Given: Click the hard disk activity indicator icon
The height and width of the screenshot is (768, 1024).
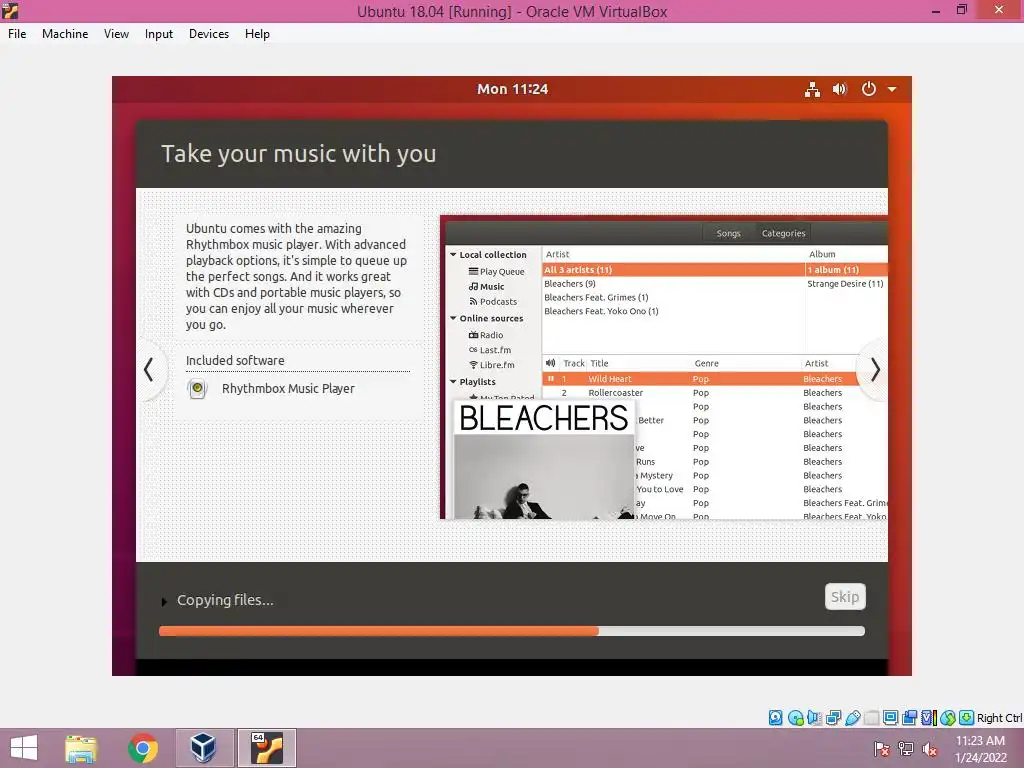Looking at the screenshot, I should click(775, 718).
